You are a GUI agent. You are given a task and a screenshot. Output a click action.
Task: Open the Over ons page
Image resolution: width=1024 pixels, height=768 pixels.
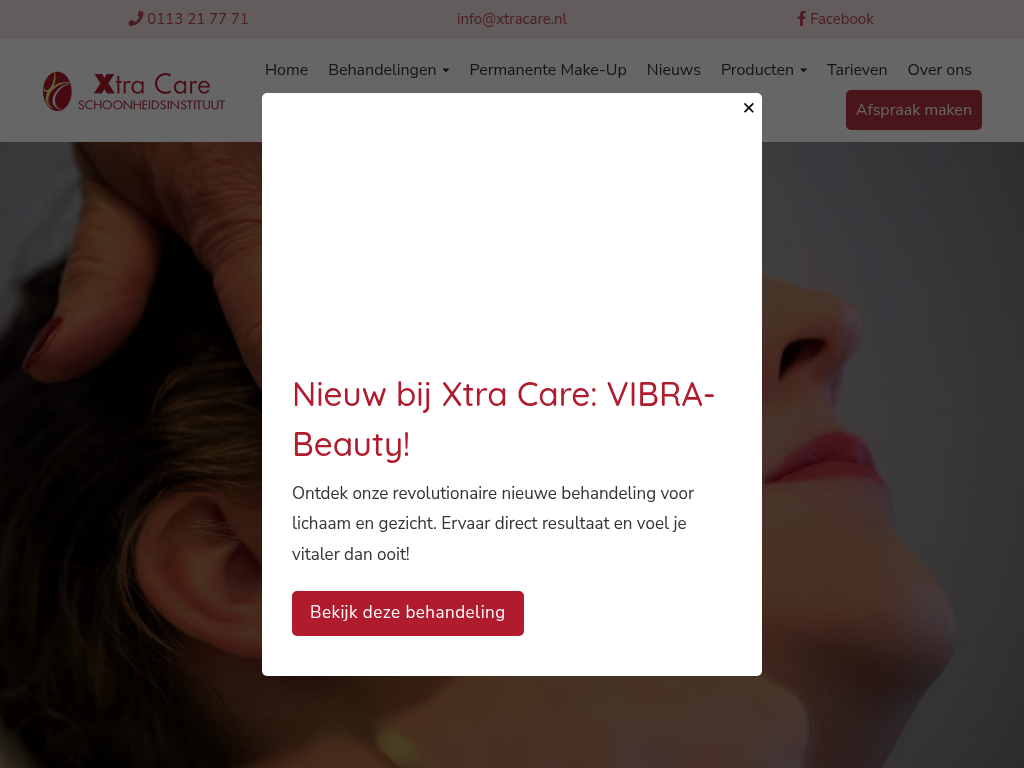tap(939, 70)
